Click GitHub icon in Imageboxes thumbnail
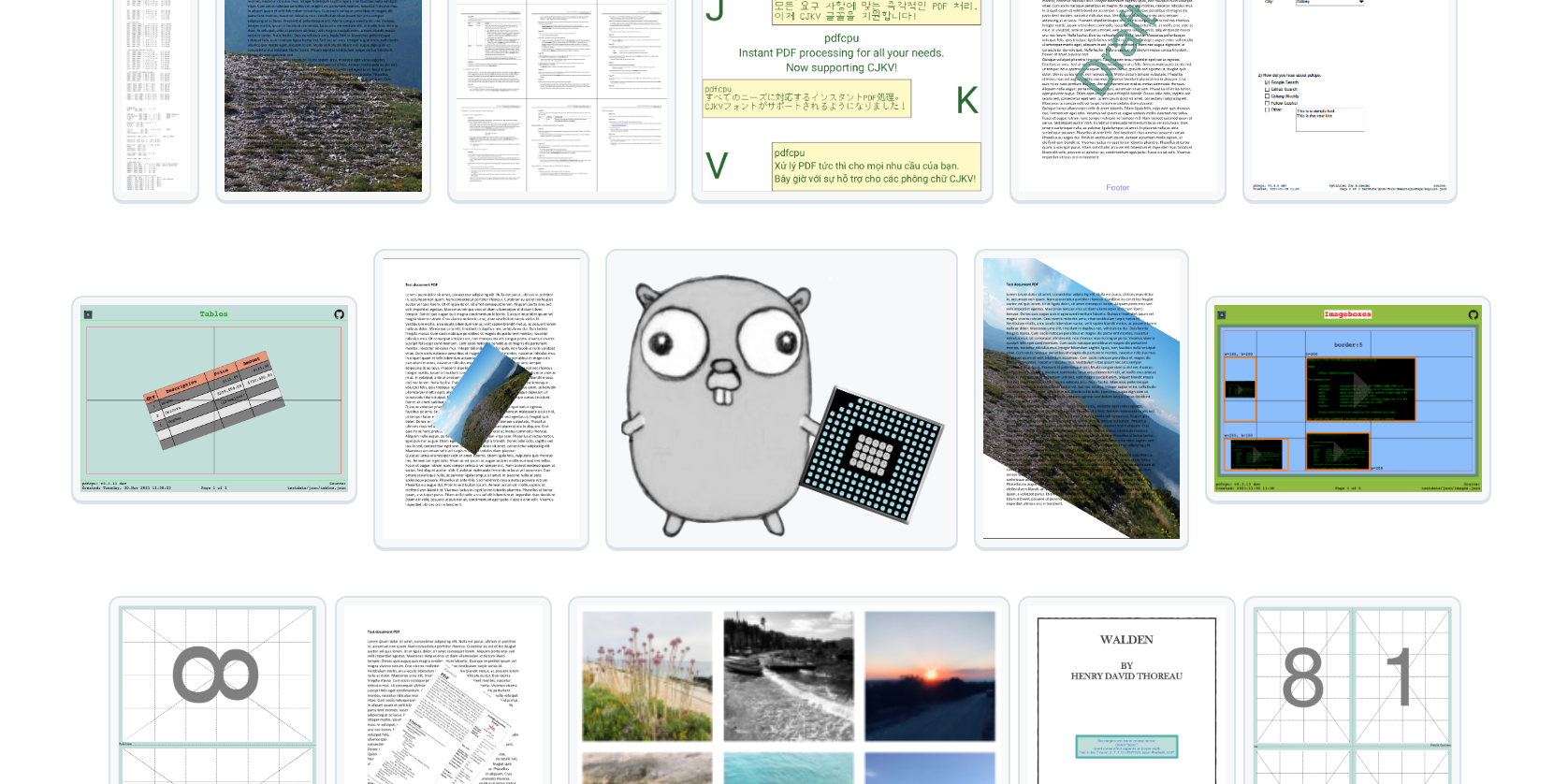 pyautogui.click(x=1473, y=314)
